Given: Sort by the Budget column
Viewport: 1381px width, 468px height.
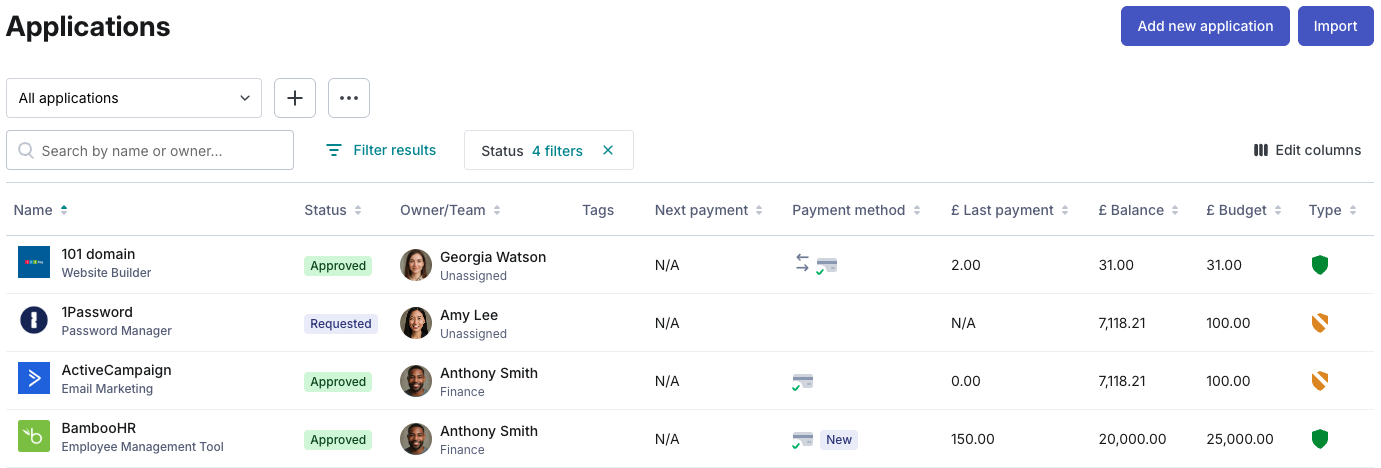Looking at the screenshot, I should click(x=1244, y=210).
